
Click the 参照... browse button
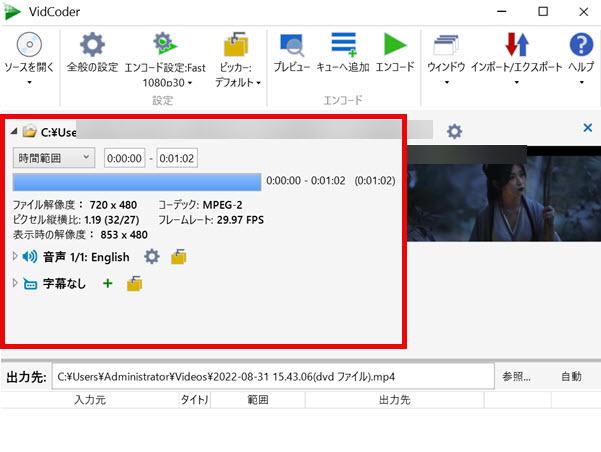516,376
